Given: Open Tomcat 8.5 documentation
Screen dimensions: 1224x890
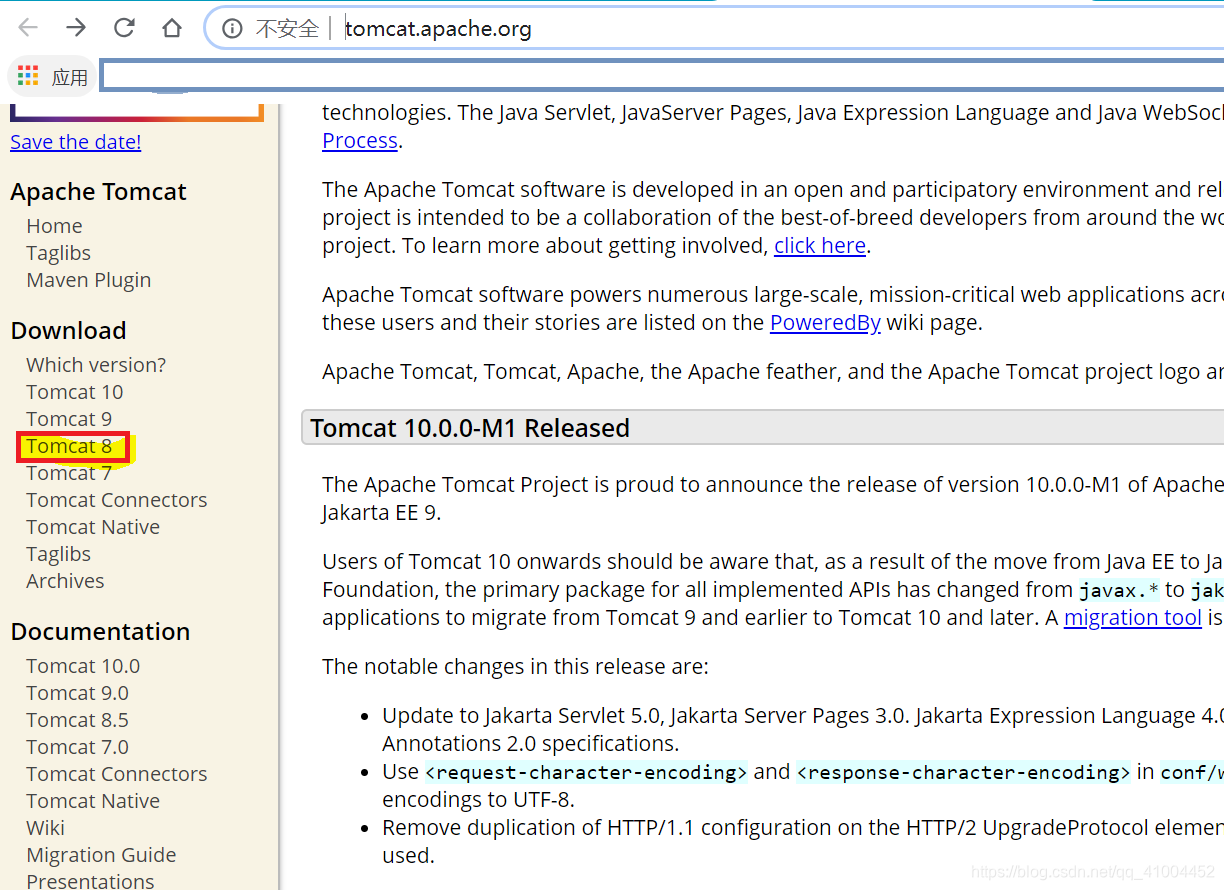Looking at the screenshot, I should tap(77, 720).
